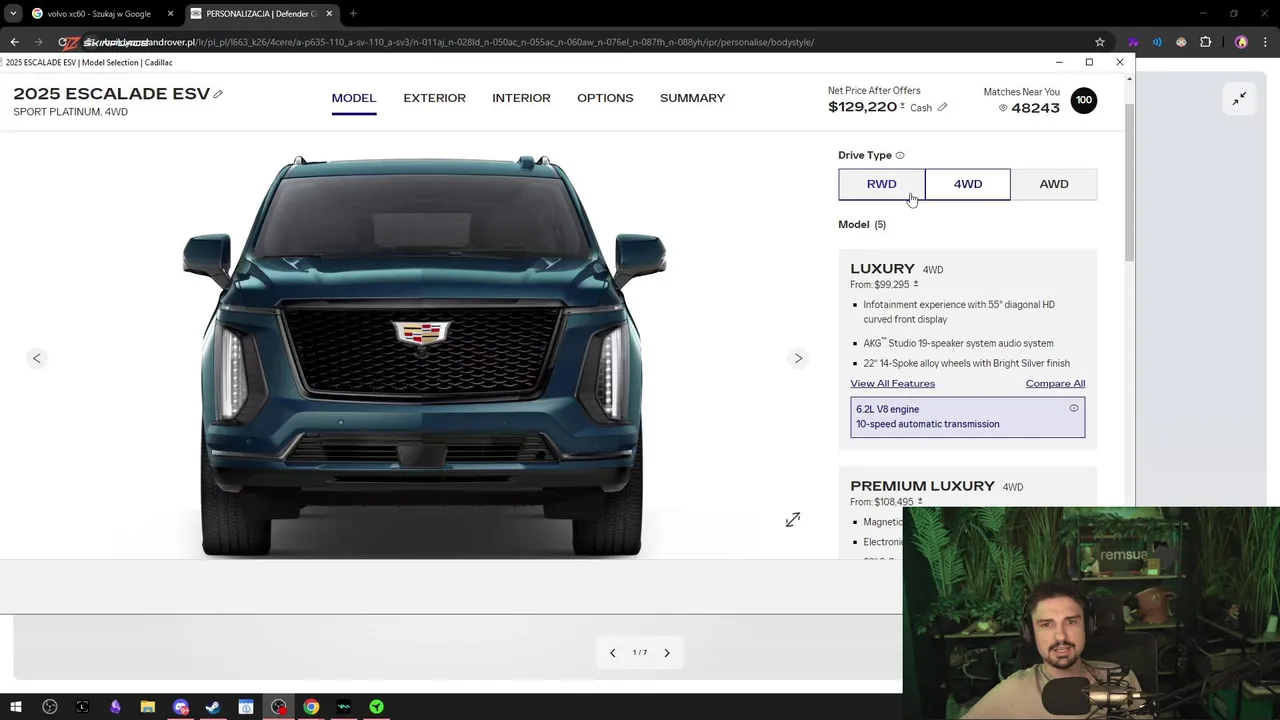Select AWD drive type

click(x=1054, y=184)
